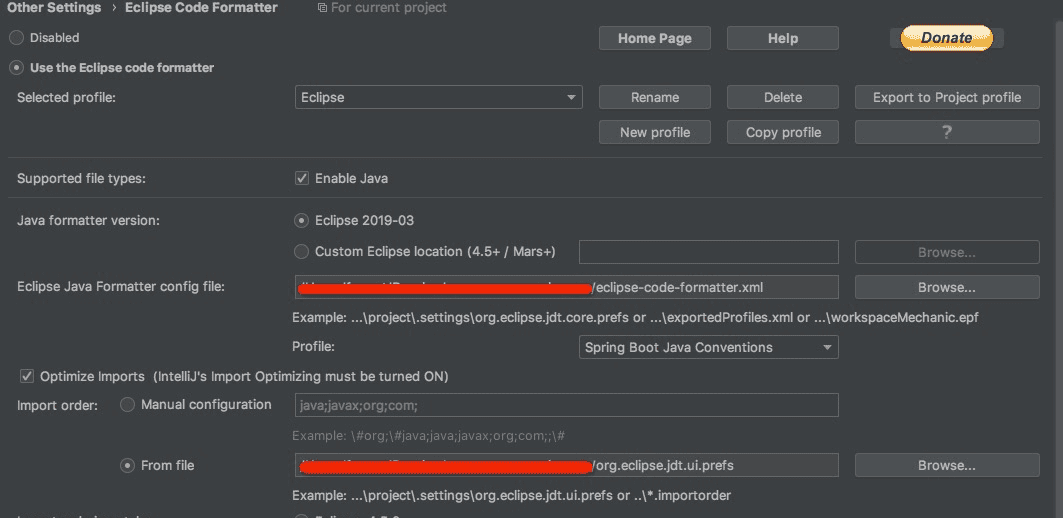
Task: Click Export to Project profile button
Action: point(947,97)
